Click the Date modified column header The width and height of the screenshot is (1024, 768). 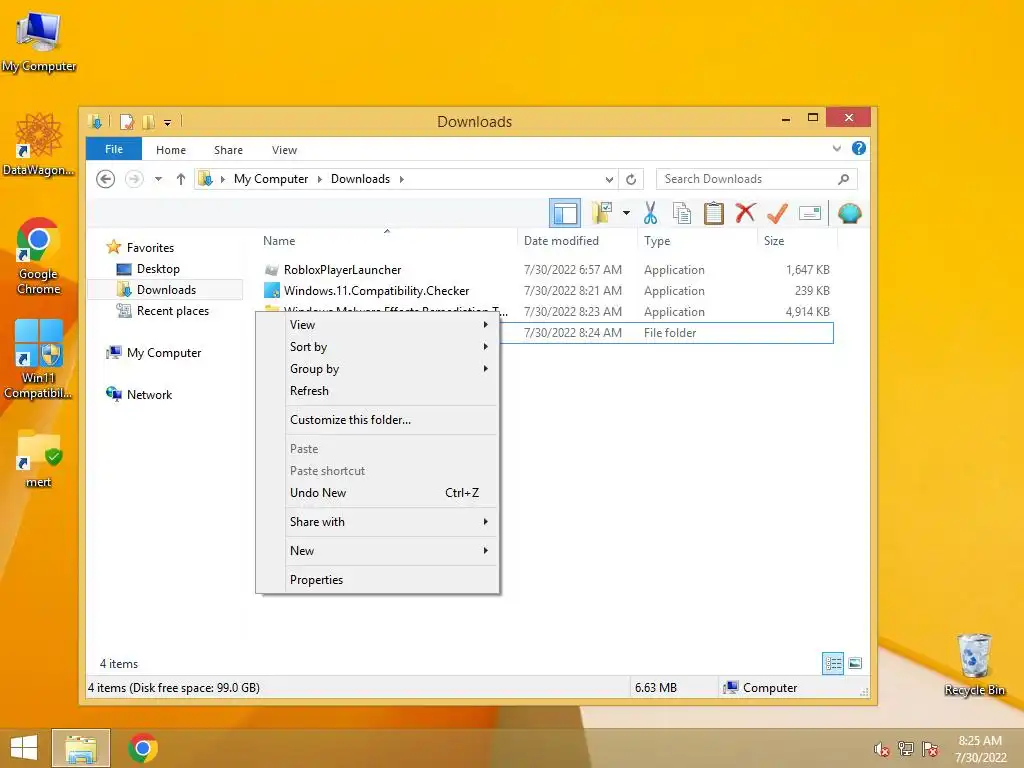[x=577, y=241]
